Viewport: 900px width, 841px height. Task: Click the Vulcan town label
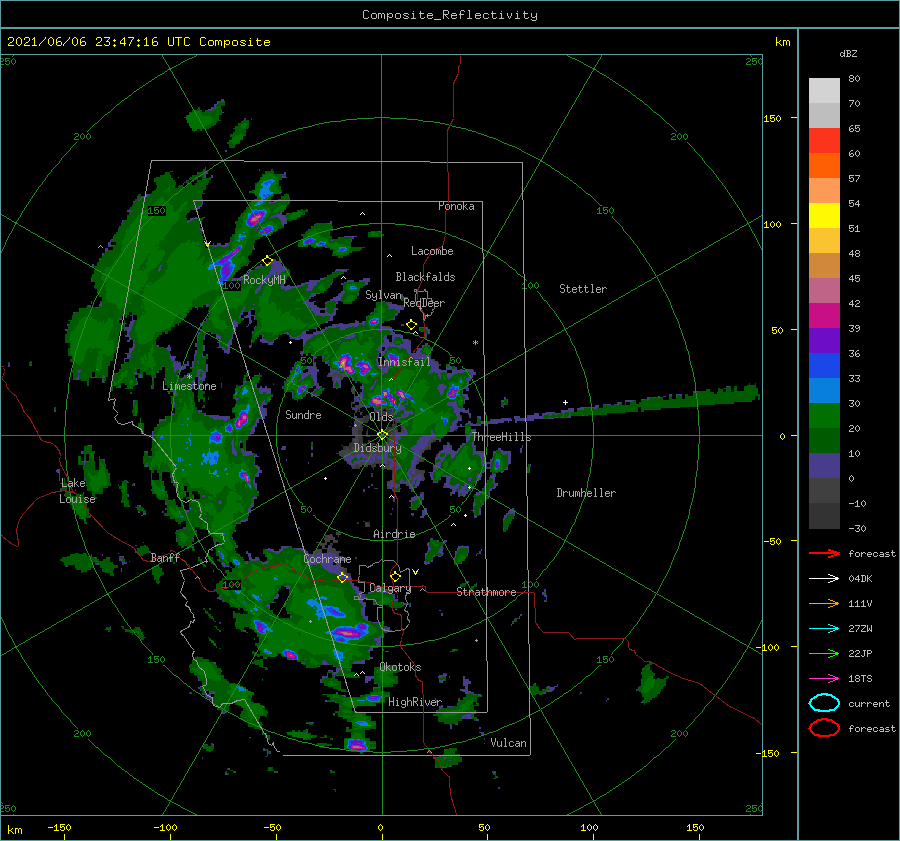[x=508, y=743]
